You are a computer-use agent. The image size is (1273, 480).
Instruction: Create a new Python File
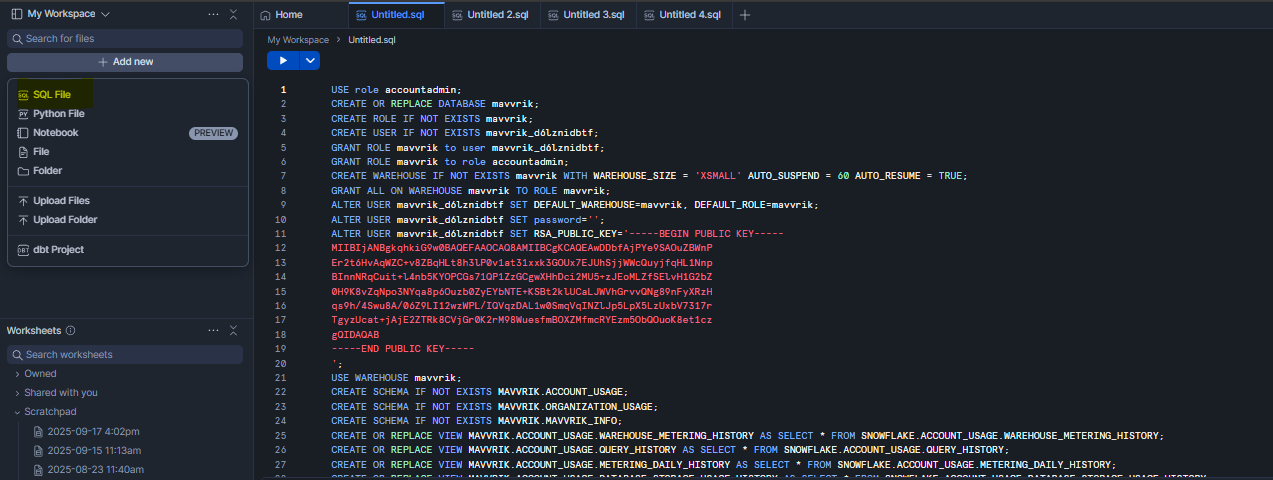click(x=58, y=113)
